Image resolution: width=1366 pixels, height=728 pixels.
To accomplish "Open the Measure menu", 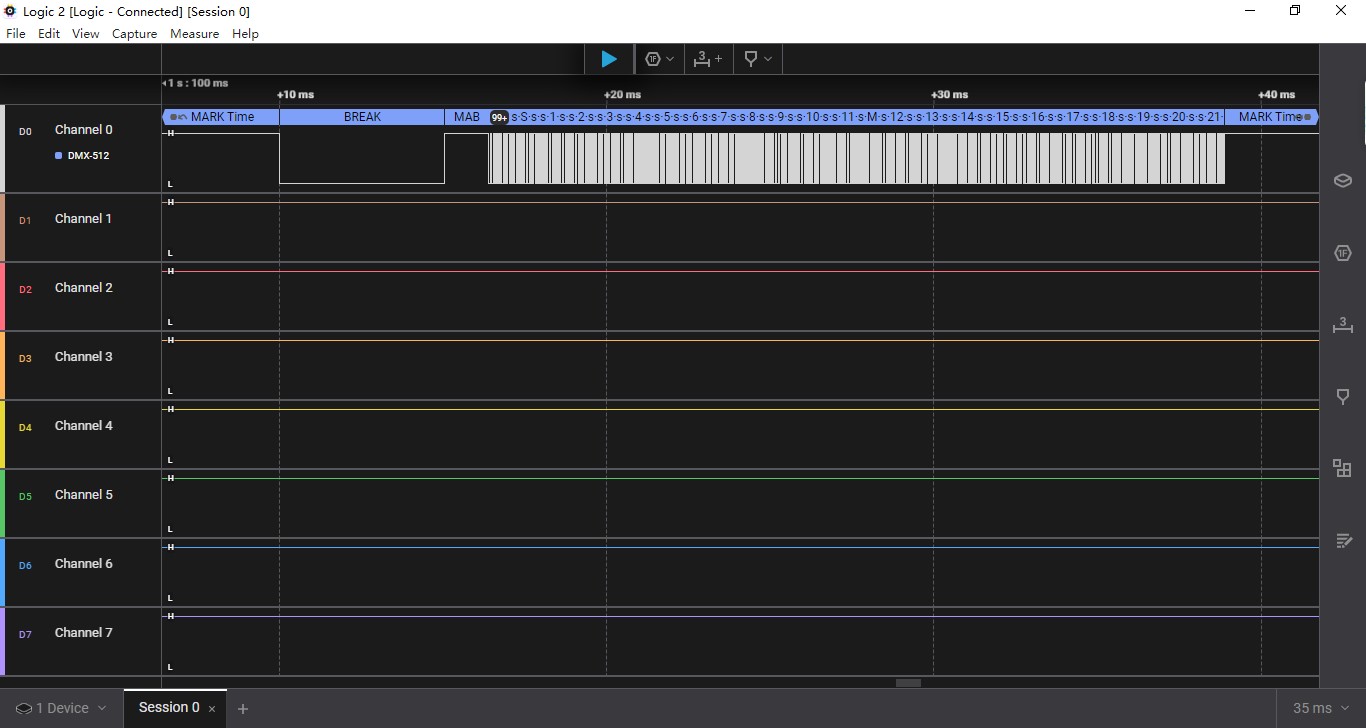I will pyautogui.click(x=194, y=33).
